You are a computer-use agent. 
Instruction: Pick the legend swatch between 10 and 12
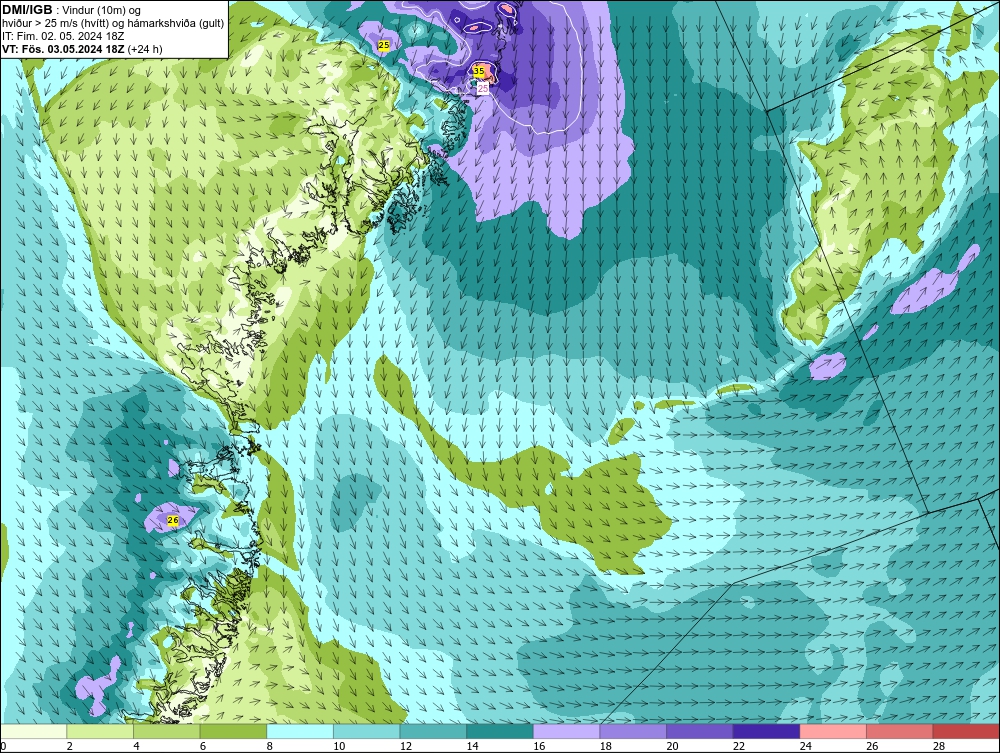click(367, 731)
